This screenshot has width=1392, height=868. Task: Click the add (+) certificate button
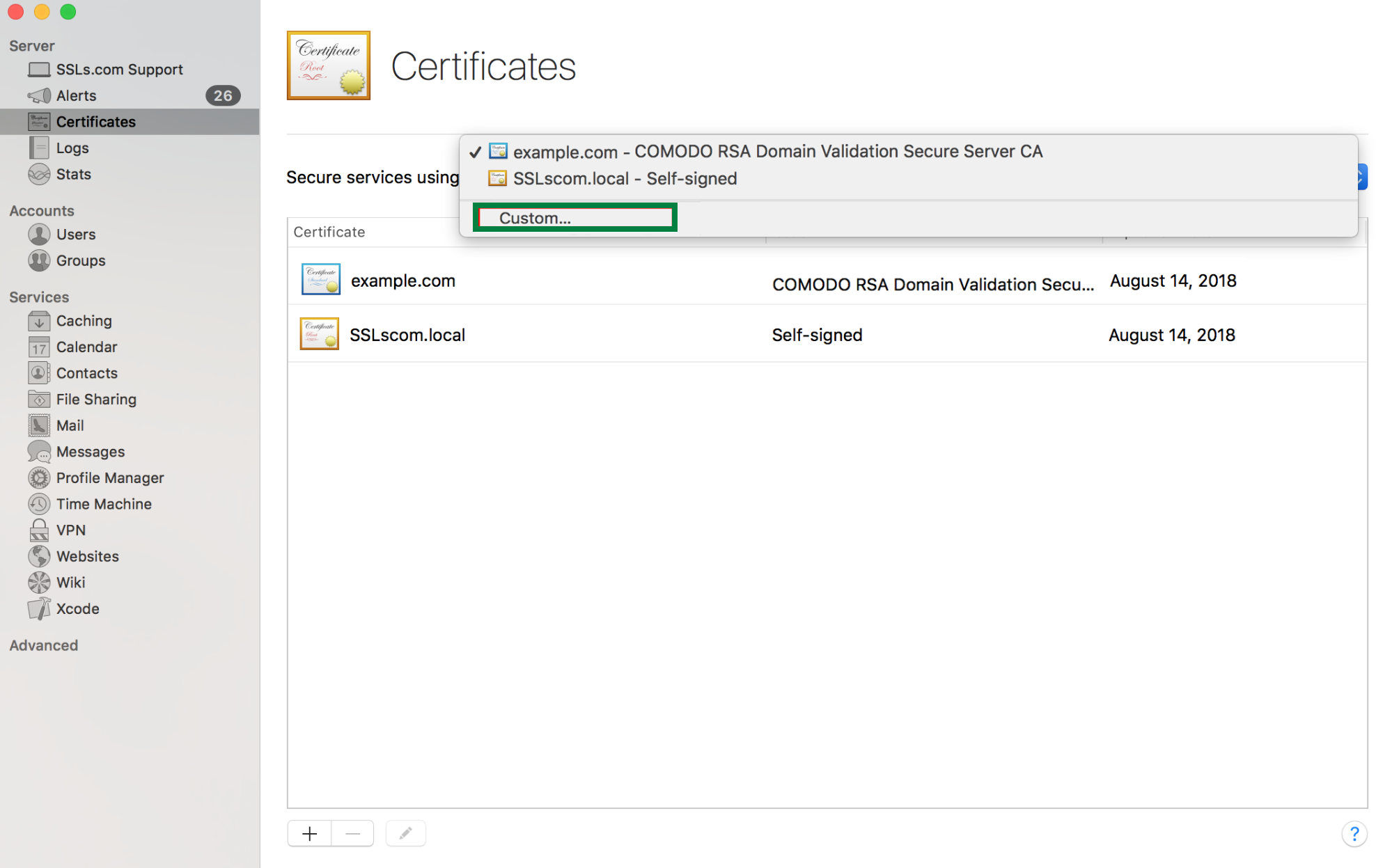click(310, 833)
